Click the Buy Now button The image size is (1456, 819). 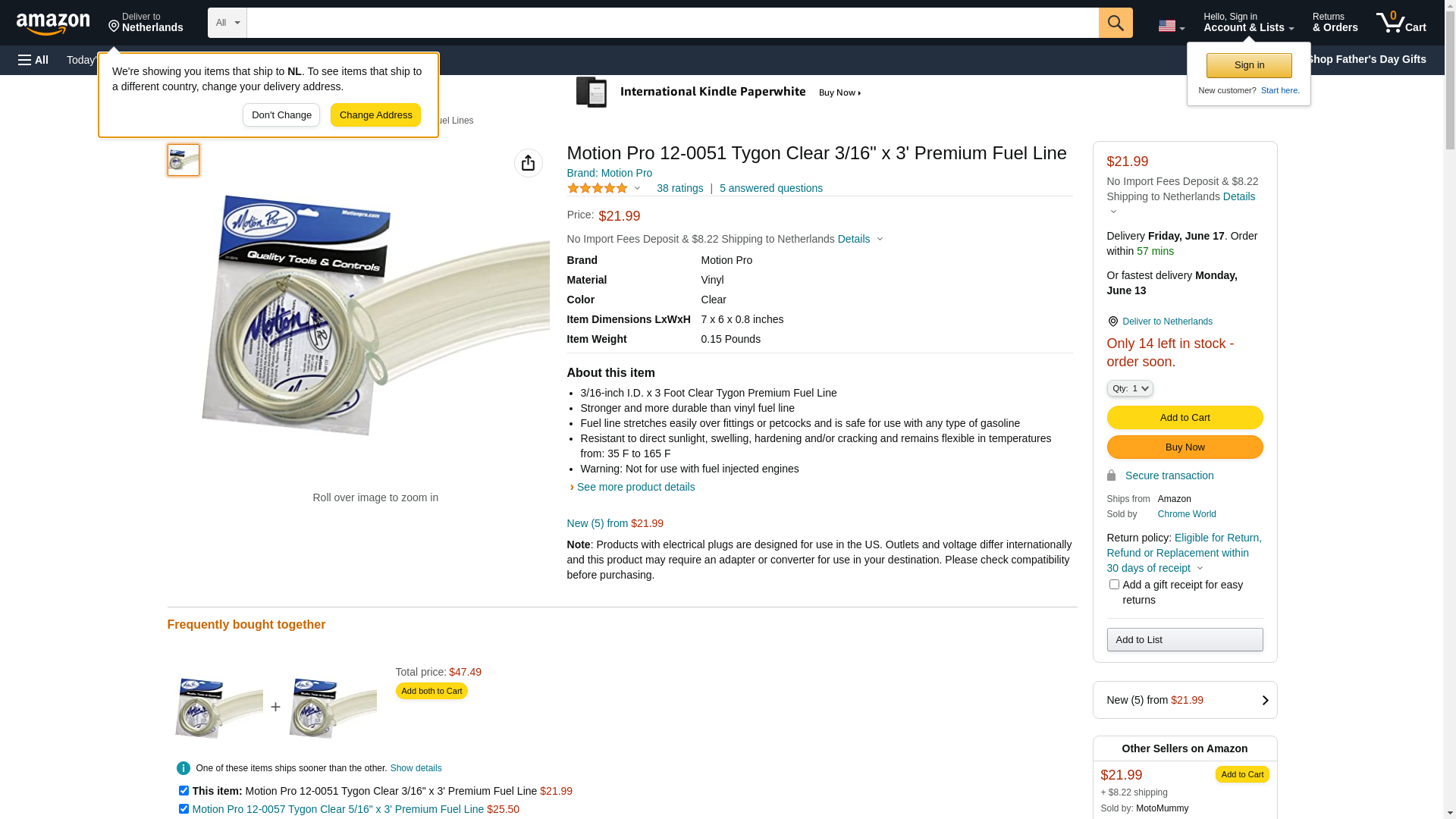tap(1185, 447)
